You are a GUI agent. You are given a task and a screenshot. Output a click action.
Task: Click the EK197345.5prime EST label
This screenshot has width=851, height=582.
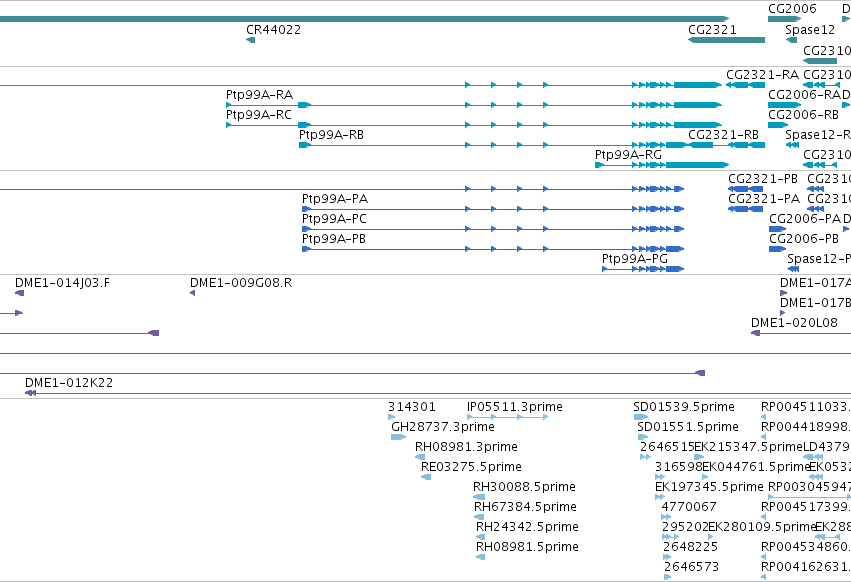709,488
